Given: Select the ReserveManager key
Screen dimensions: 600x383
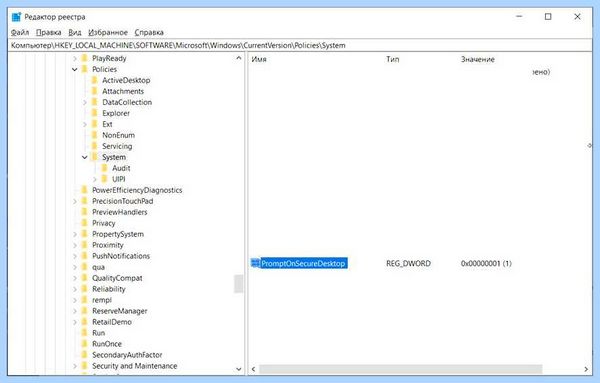Looking at the screenshot, I should click(120, 311).
